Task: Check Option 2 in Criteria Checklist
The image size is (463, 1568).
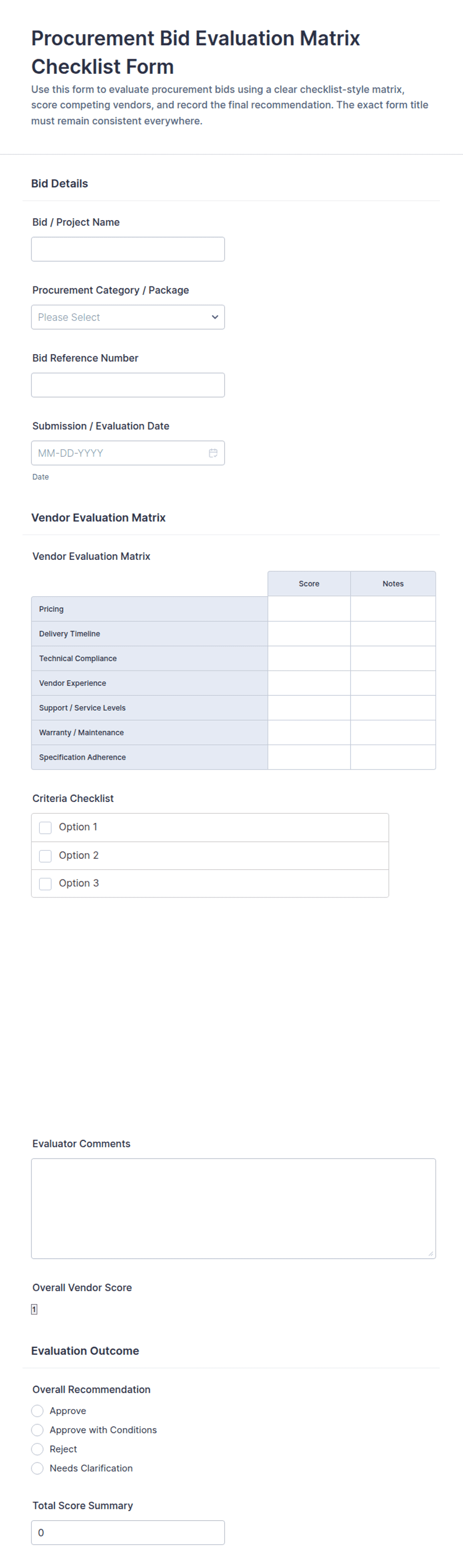Action: tap(45, 856)
